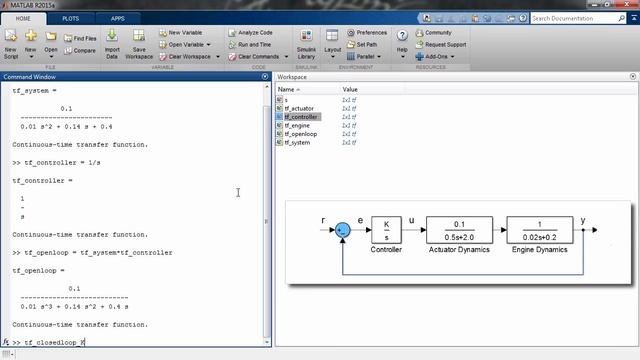Click the Compare files button

tap(80, 51)
